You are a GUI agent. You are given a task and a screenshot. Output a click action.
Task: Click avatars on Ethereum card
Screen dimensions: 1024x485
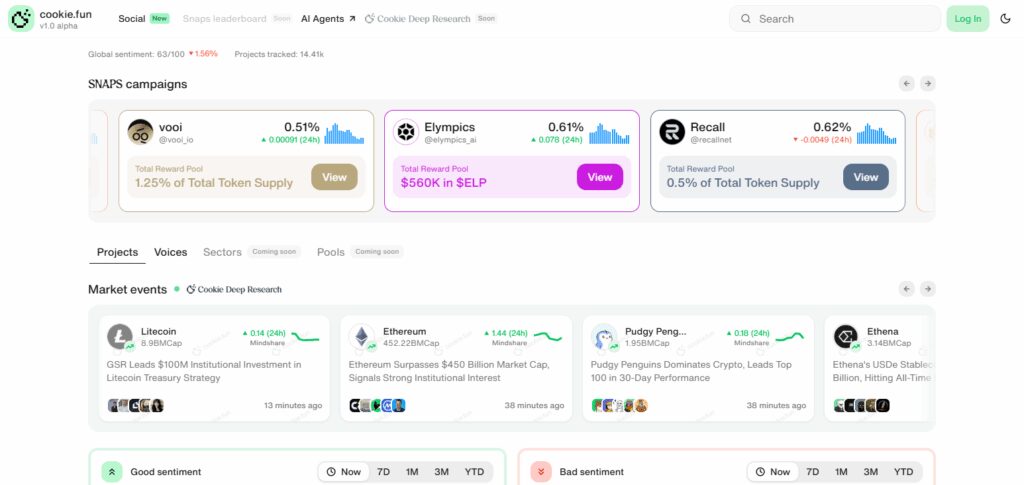click(x=377, y=405)
